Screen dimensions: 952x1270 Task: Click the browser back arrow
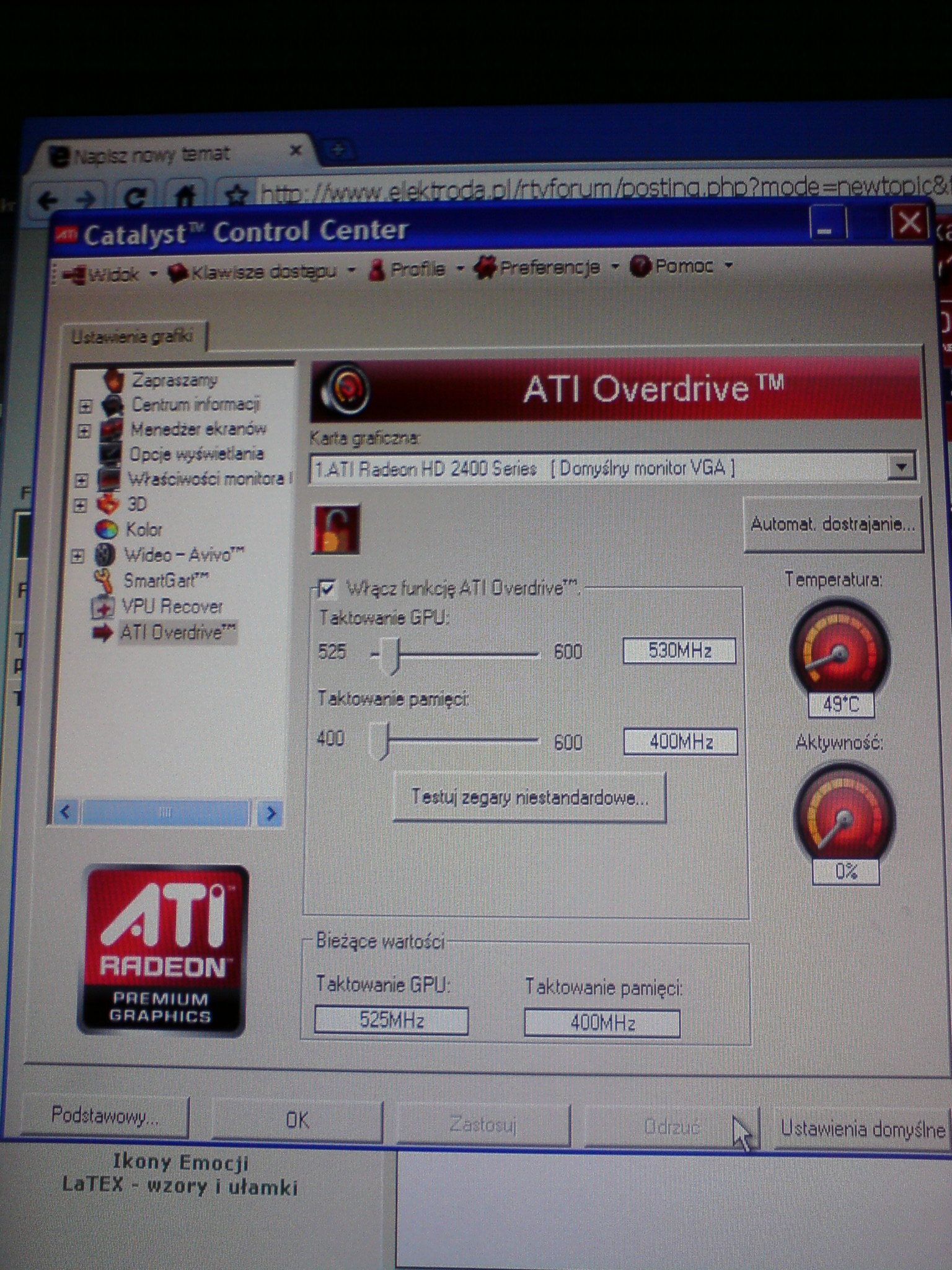47,200
